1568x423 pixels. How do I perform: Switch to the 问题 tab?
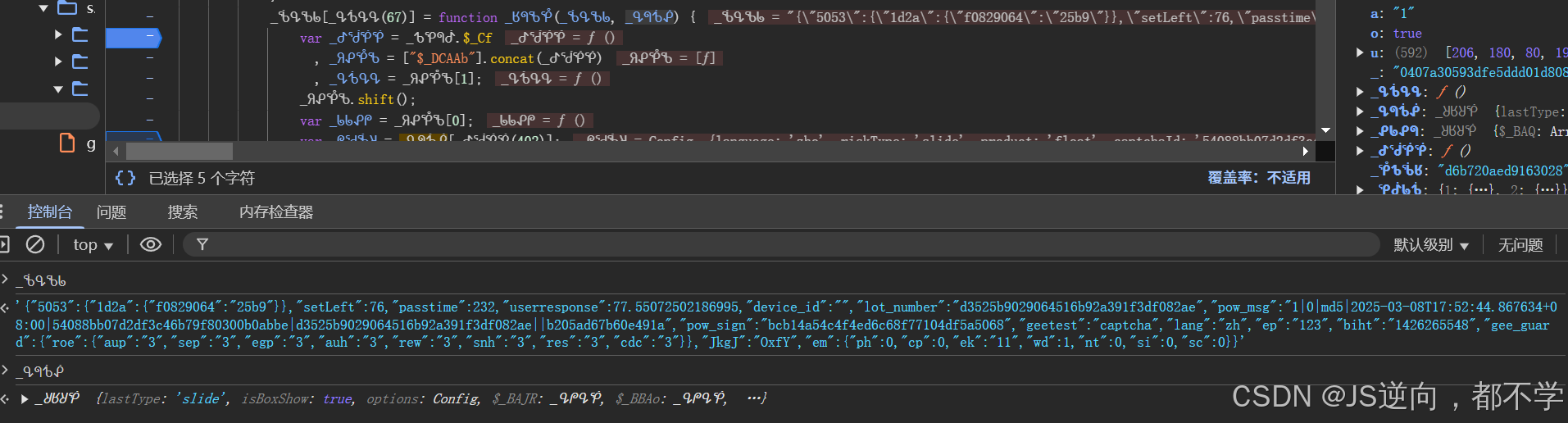click(111, 212)
